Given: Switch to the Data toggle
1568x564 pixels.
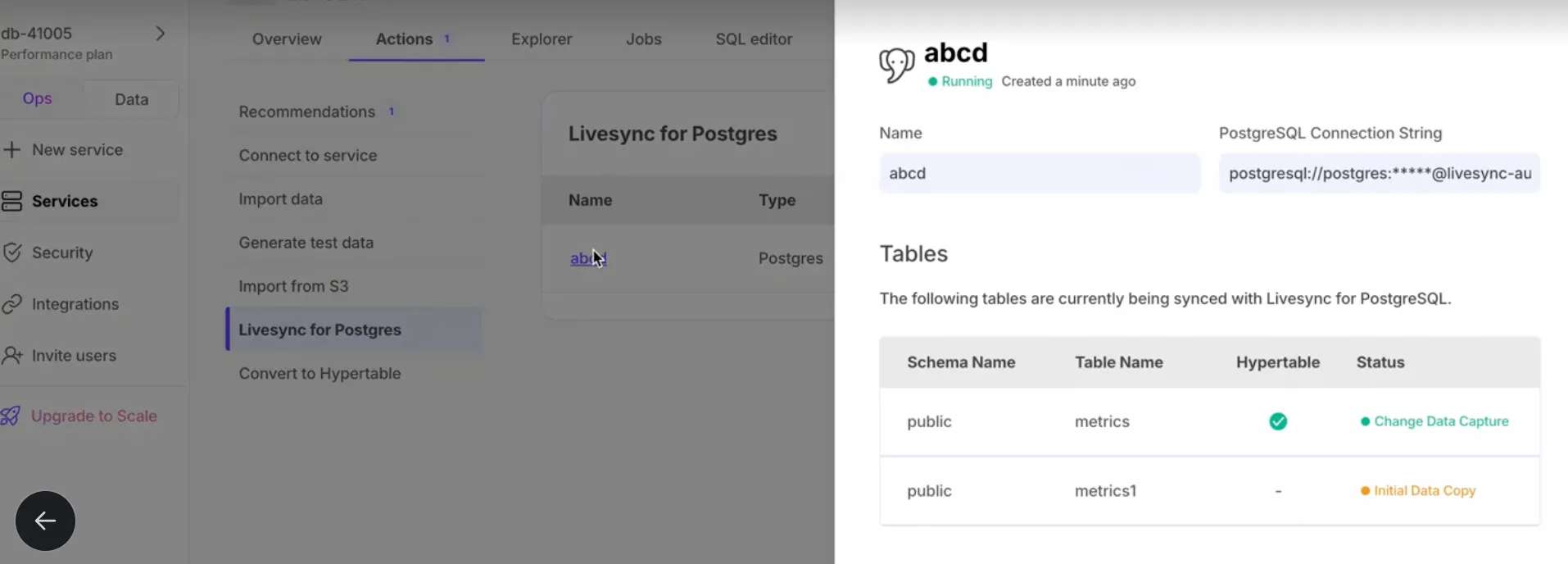Looking at the screenshot, I should tap(131, 99).
